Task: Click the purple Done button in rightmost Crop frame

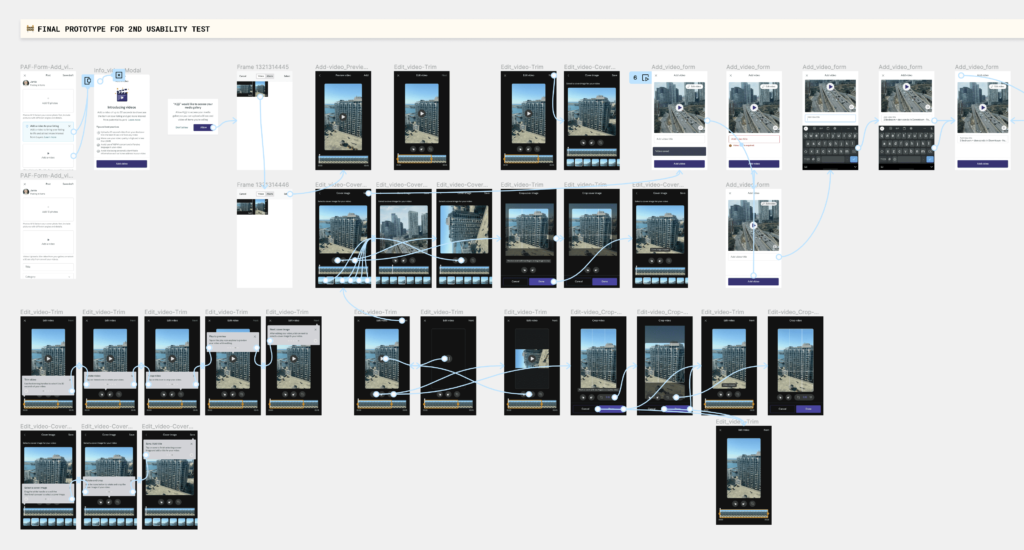Action: tap(807, 409)
